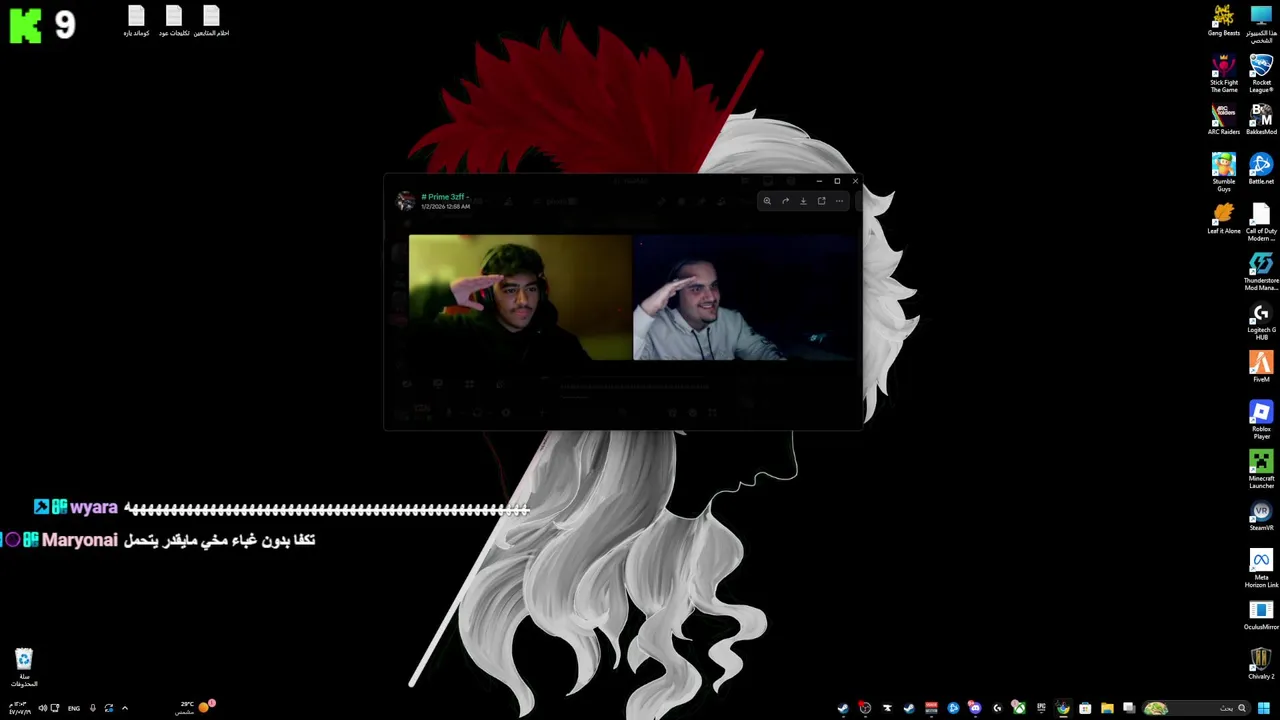Screen dimensions: 1280x720
Task: Open the Windows Start menu
Action: (1264, 708)
